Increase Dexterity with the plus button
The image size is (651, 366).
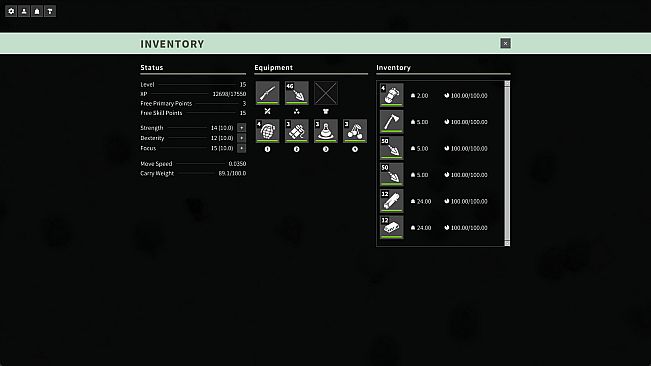pyautogui.click(x=242, y=138)
